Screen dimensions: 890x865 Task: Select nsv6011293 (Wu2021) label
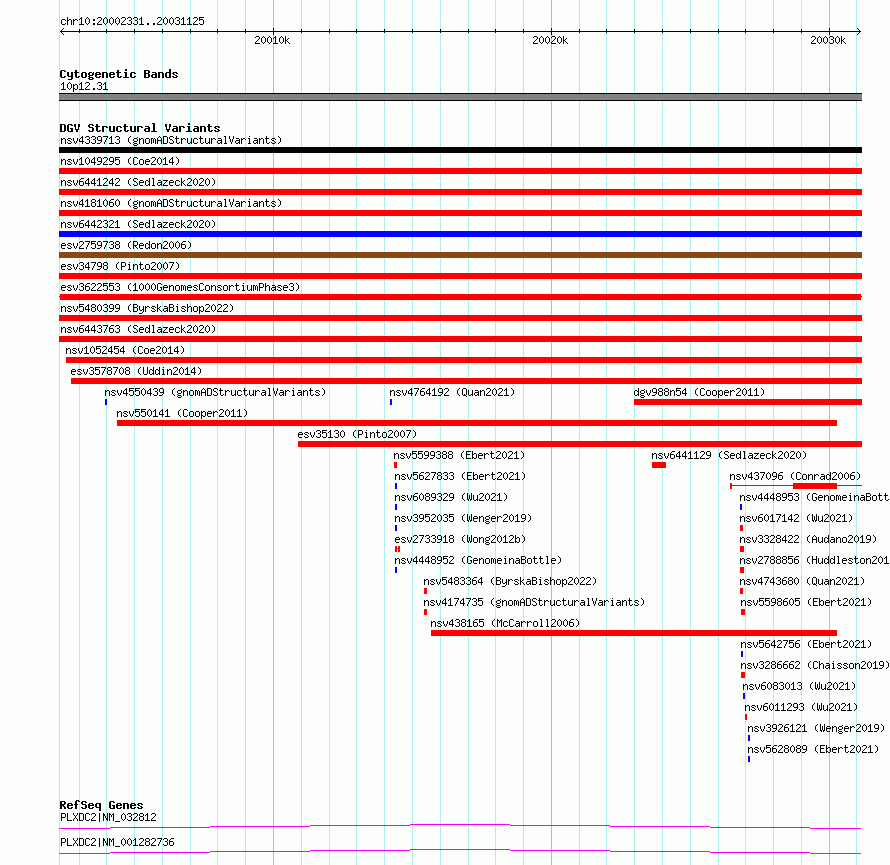801,707
